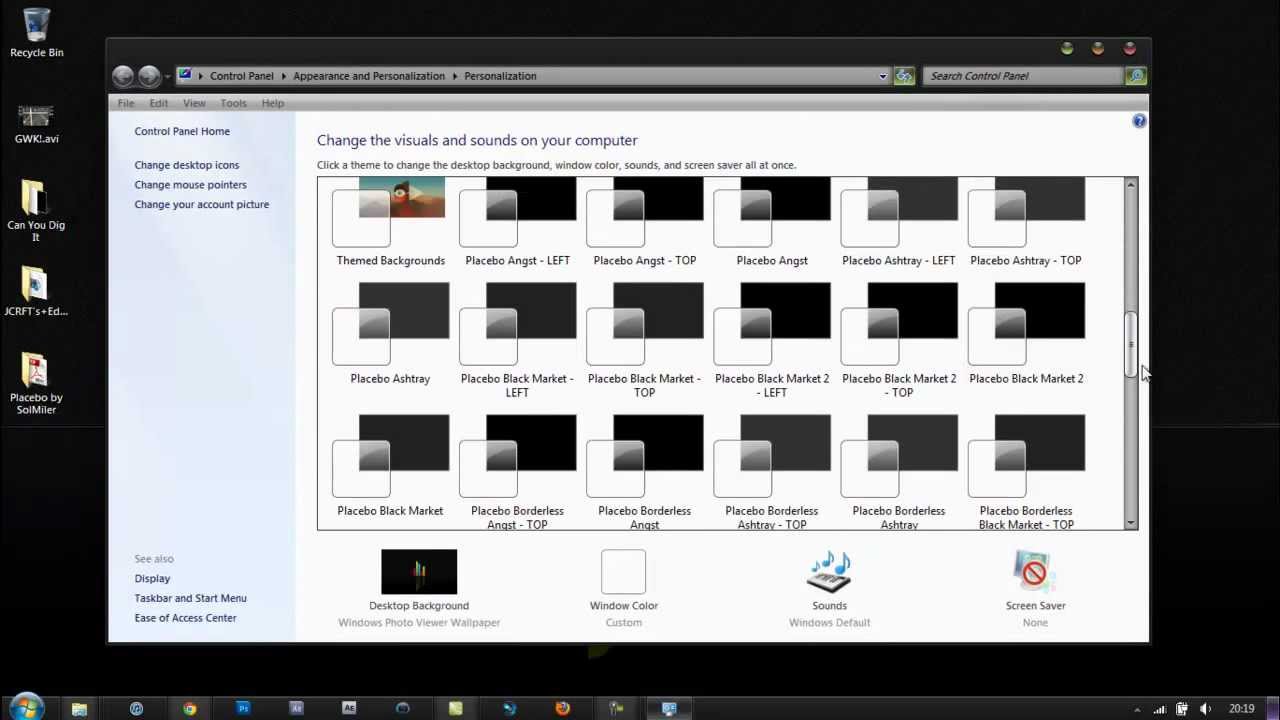Go to Control Panel Home
Viewport: 1280px width, 720px height.
pos(182,131)
